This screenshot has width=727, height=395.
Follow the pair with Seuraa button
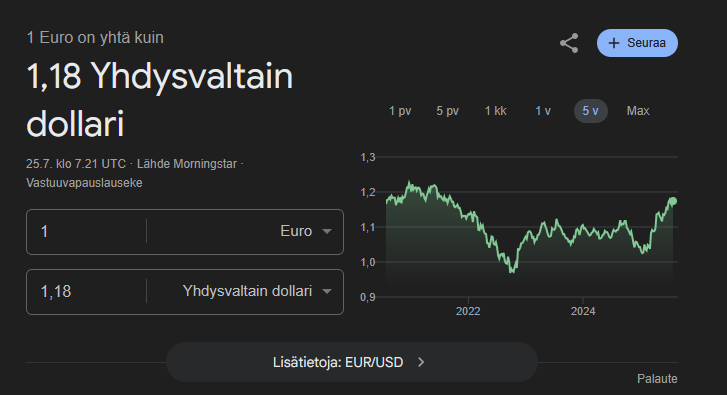[638, 43]
